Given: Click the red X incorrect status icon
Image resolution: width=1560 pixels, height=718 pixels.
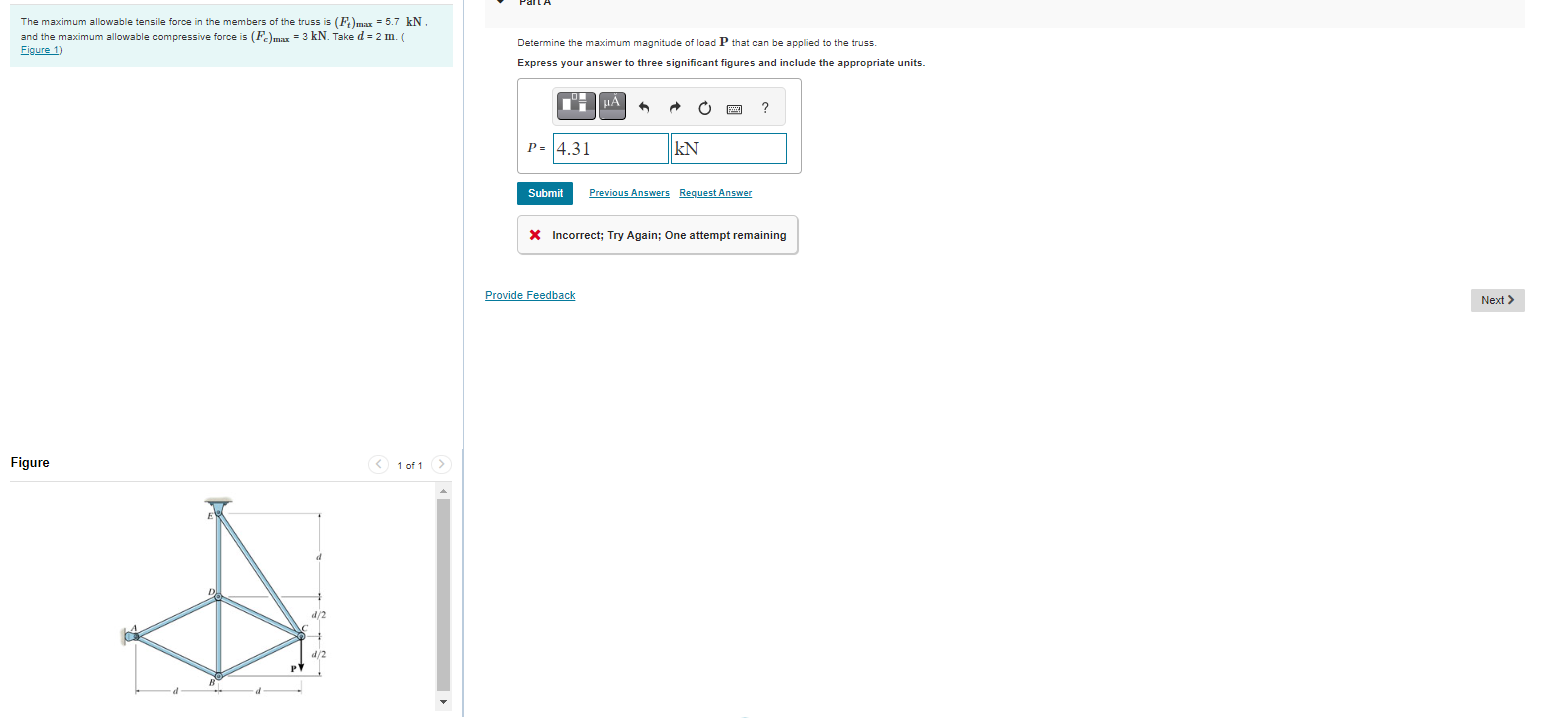Looking at the screenshot, I should (533, 234).
